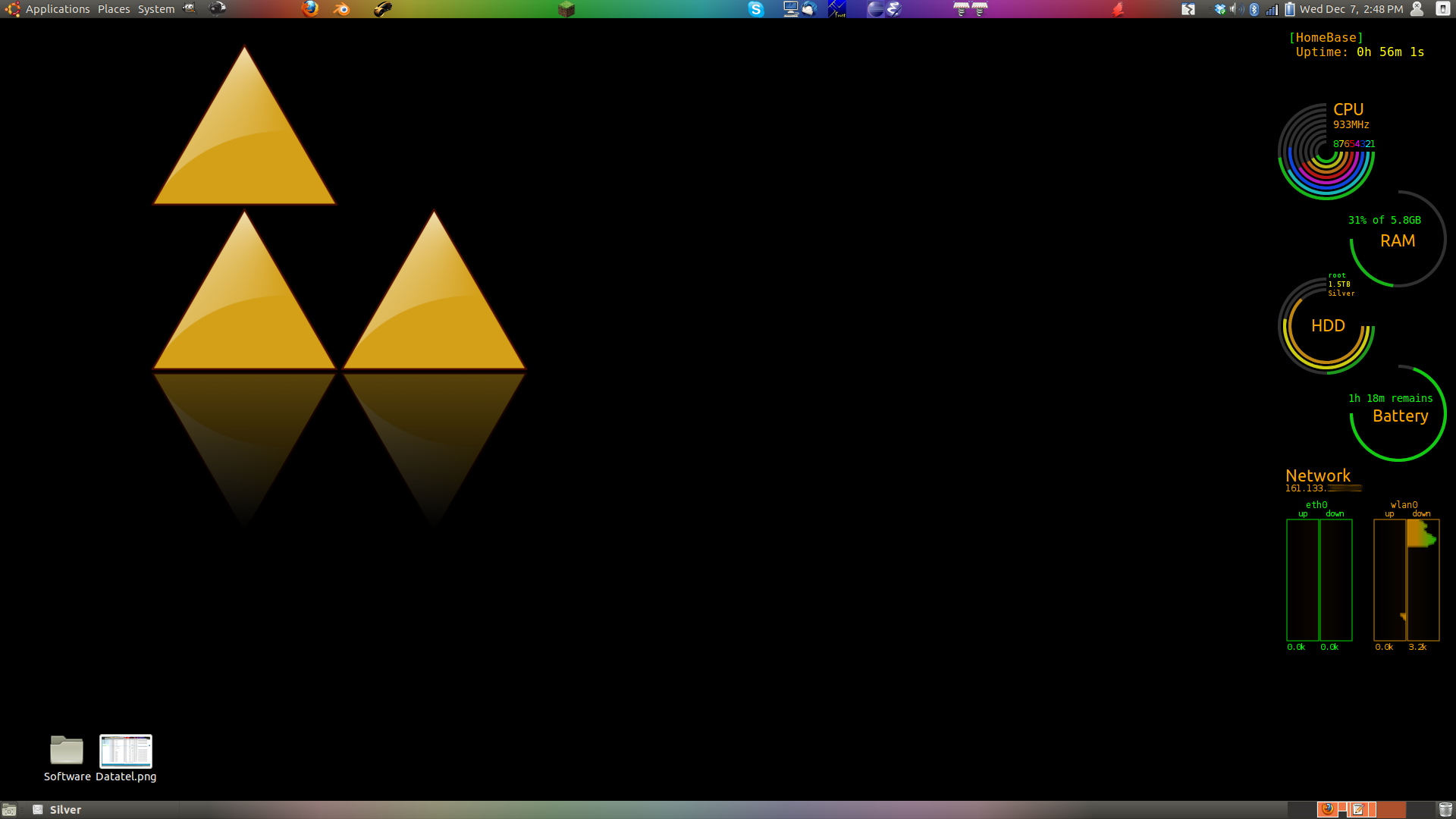Open the Trash in bottom panel
This screenshot has width=1456, height=819.
tap(1445, 810)
